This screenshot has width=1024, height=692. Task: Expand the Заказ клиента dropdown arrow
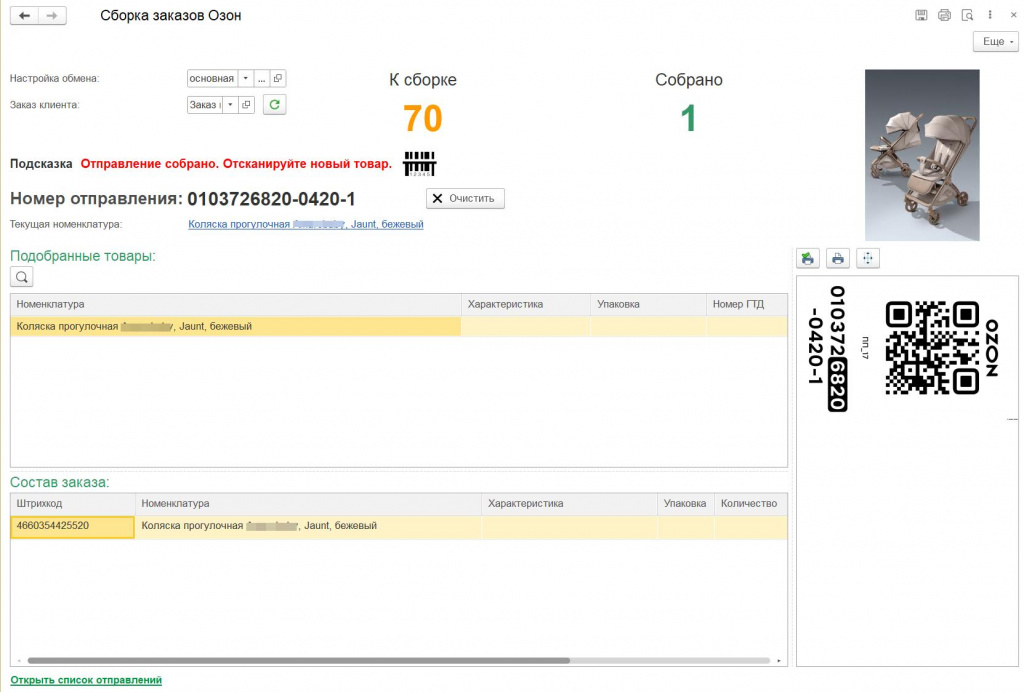click(231, 104)
